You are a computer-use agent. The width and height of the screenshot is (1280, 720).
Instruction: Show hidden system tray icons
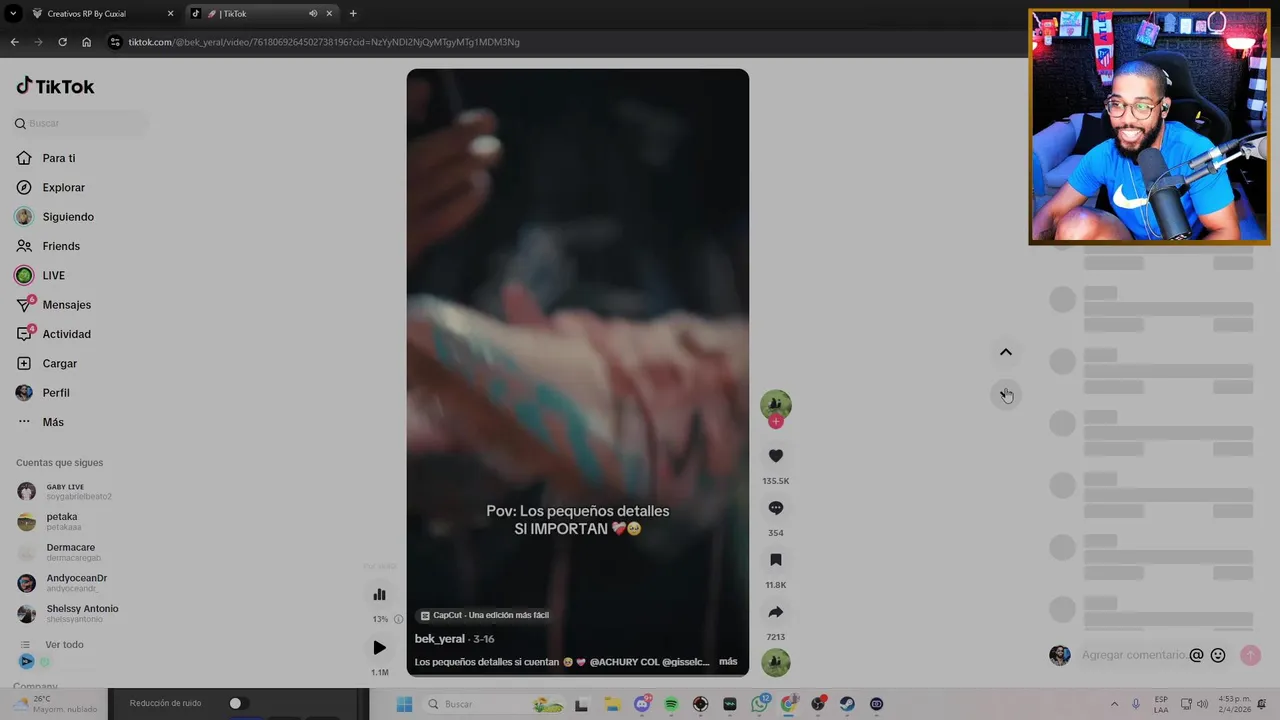coord(1114,704)
